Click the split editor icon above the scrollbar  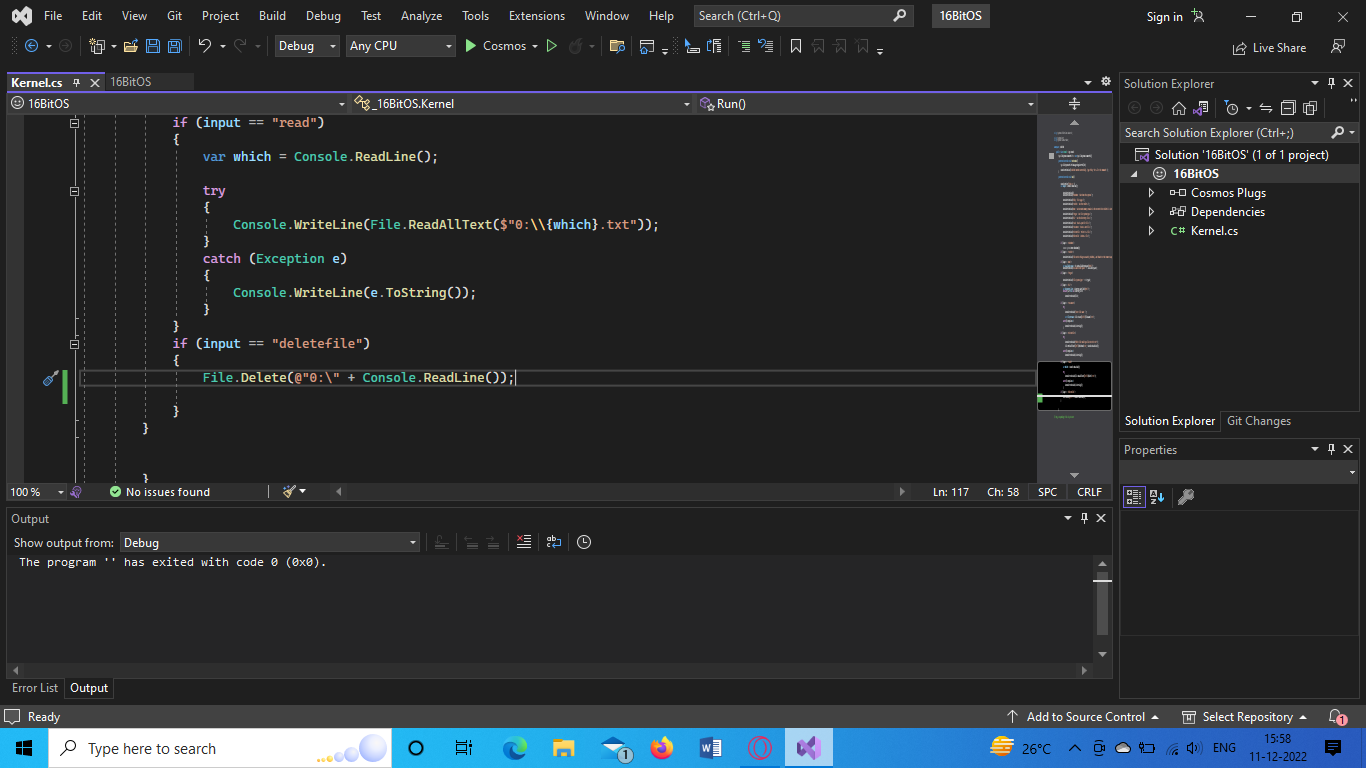click(x=1074, y=102)
